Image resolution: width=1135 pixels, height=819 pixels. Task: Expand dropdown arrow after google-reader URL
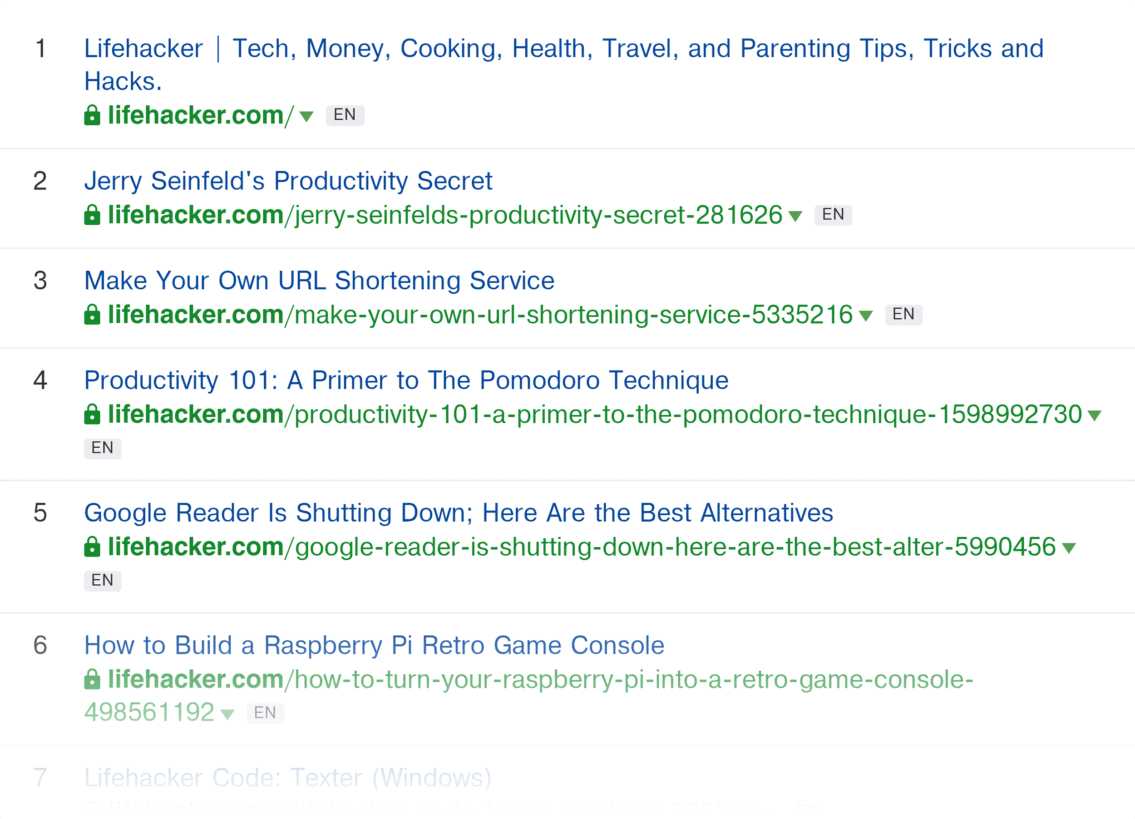pos(1068,548)
